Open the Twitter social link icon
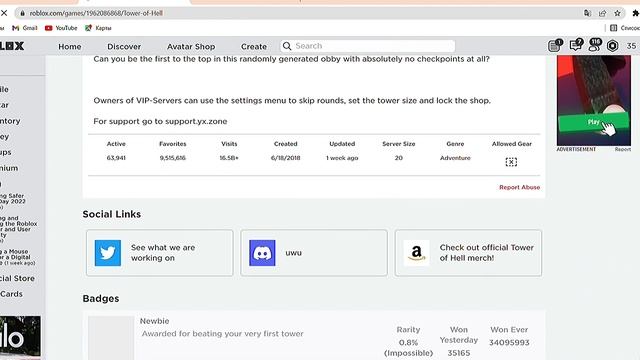 pyautogui.click(x=108, y=253)
